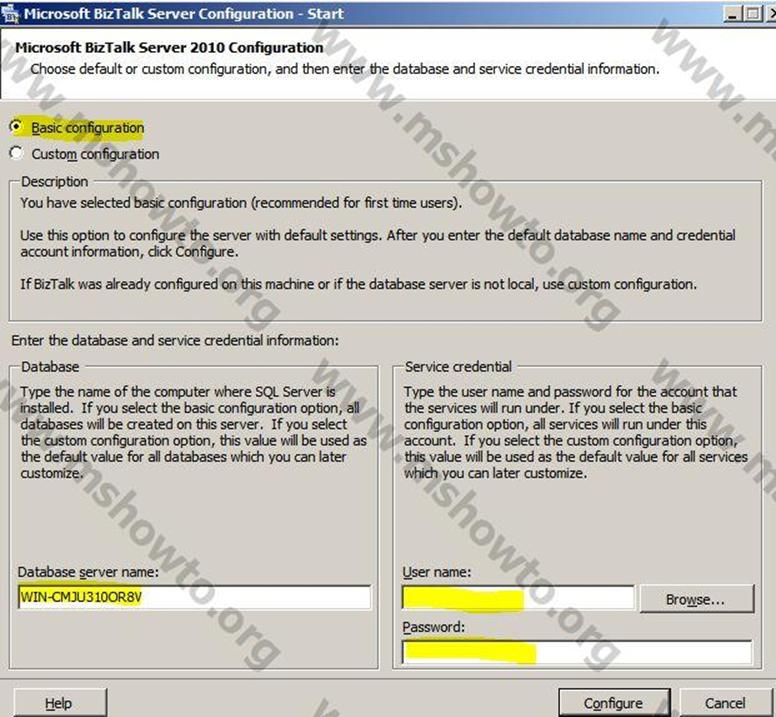The width and height of the screenshot is (776, 717).
Task: Minimize the BizTalk Configuration window
Action: (x=732, y=13)
